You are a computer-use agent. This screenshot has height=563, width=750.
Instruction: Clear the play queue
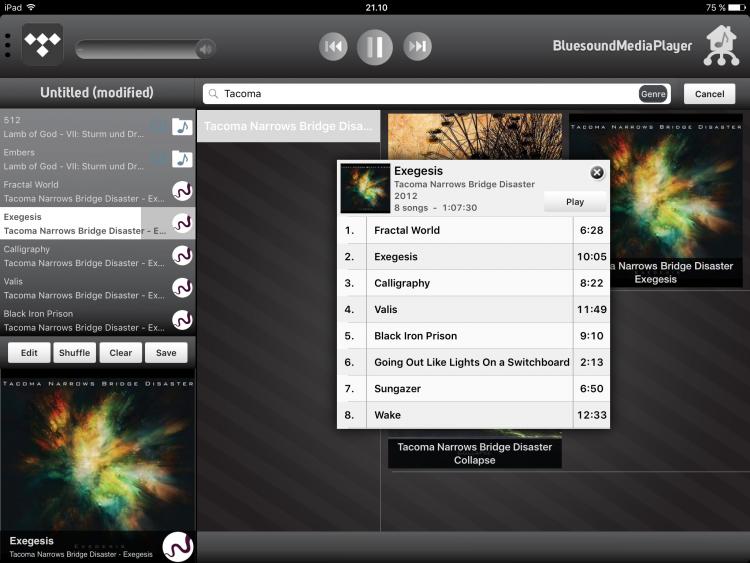121,353
